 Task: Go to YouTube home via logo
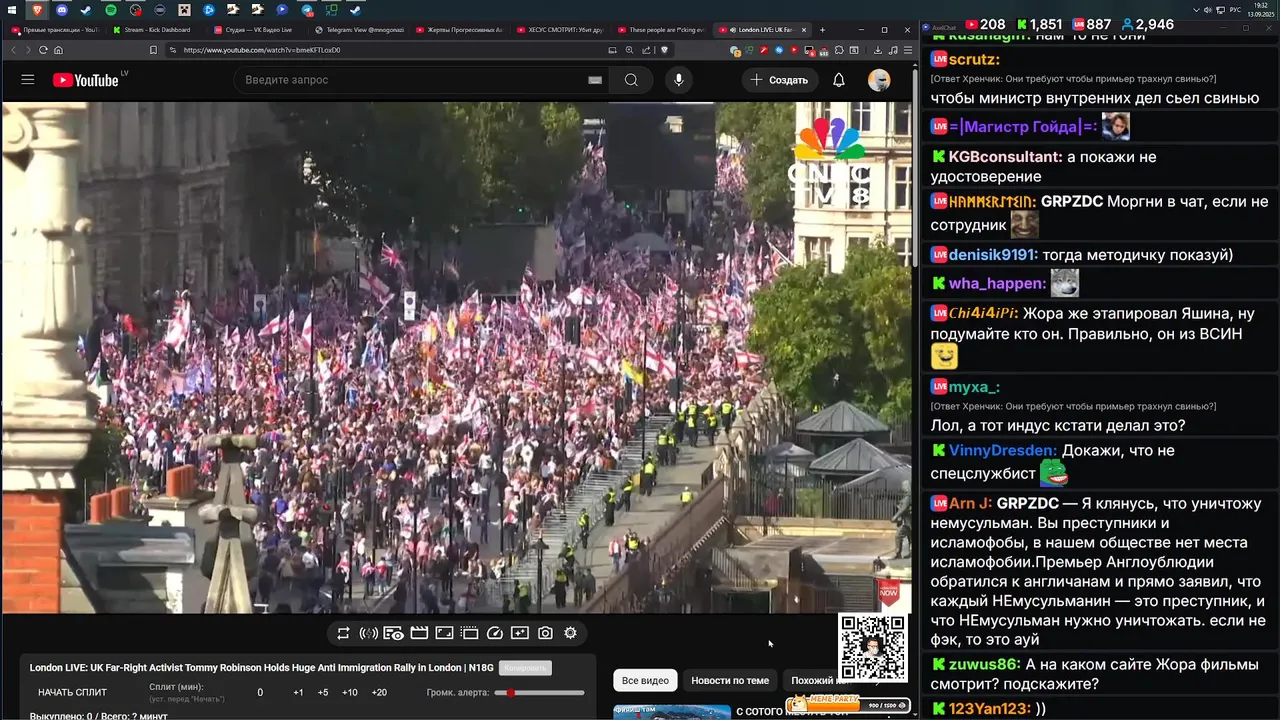[x=86, y=80]
